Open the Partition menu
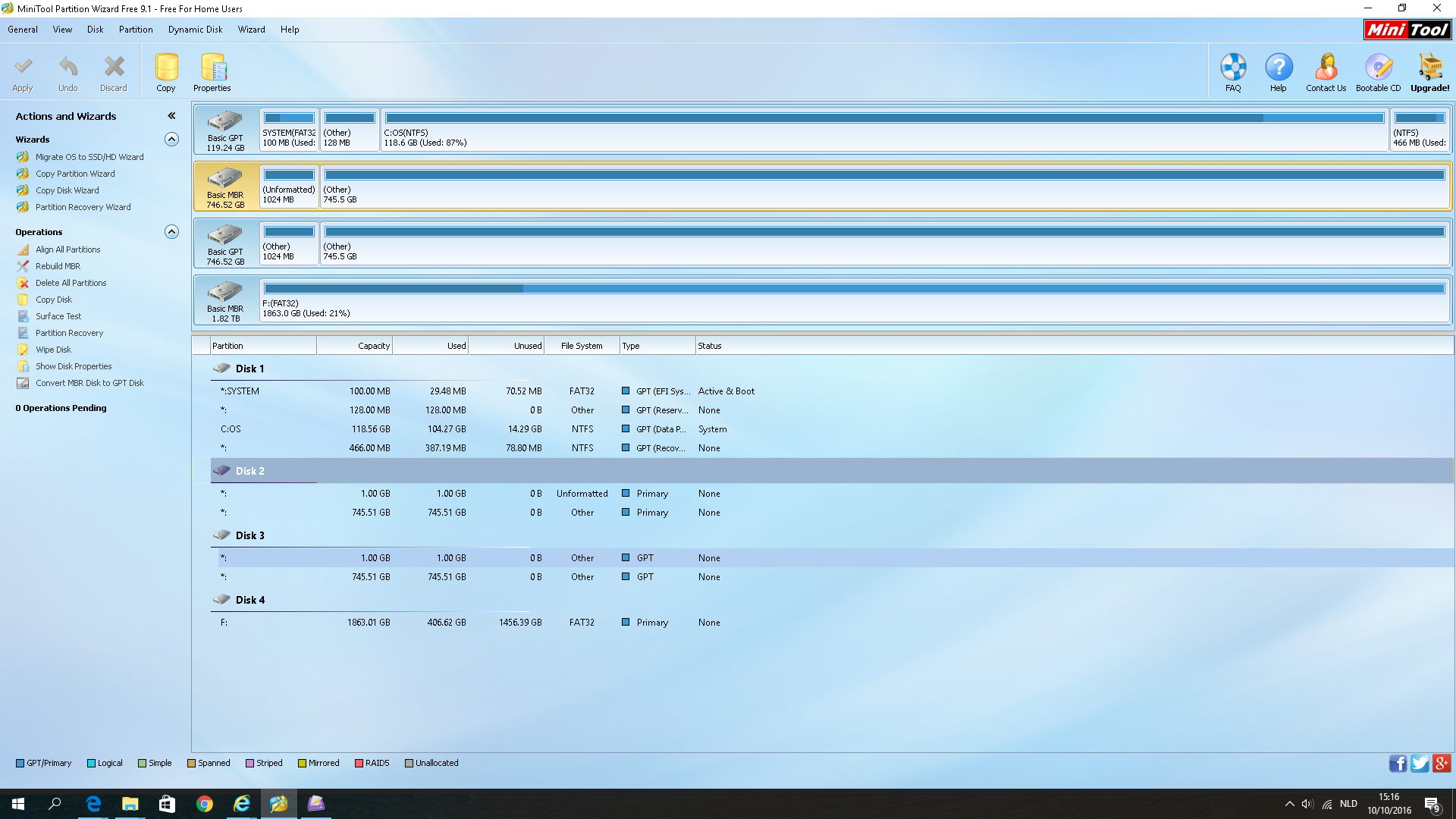The height and width of the screenshot is (819, 1456). 136,30
